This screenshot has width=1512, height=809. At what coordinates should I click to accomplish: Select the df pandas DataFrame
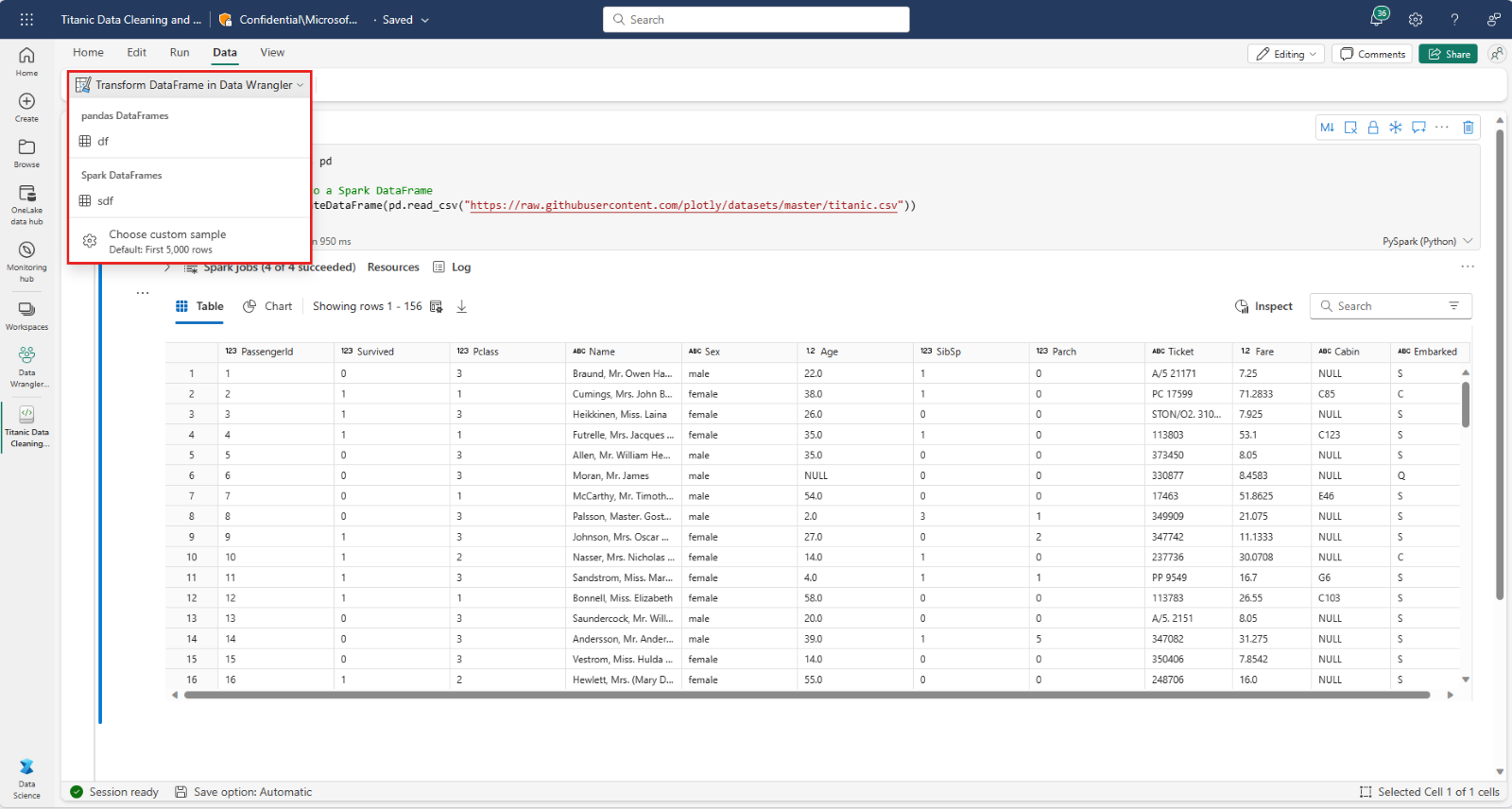click(x=190, y=141)
